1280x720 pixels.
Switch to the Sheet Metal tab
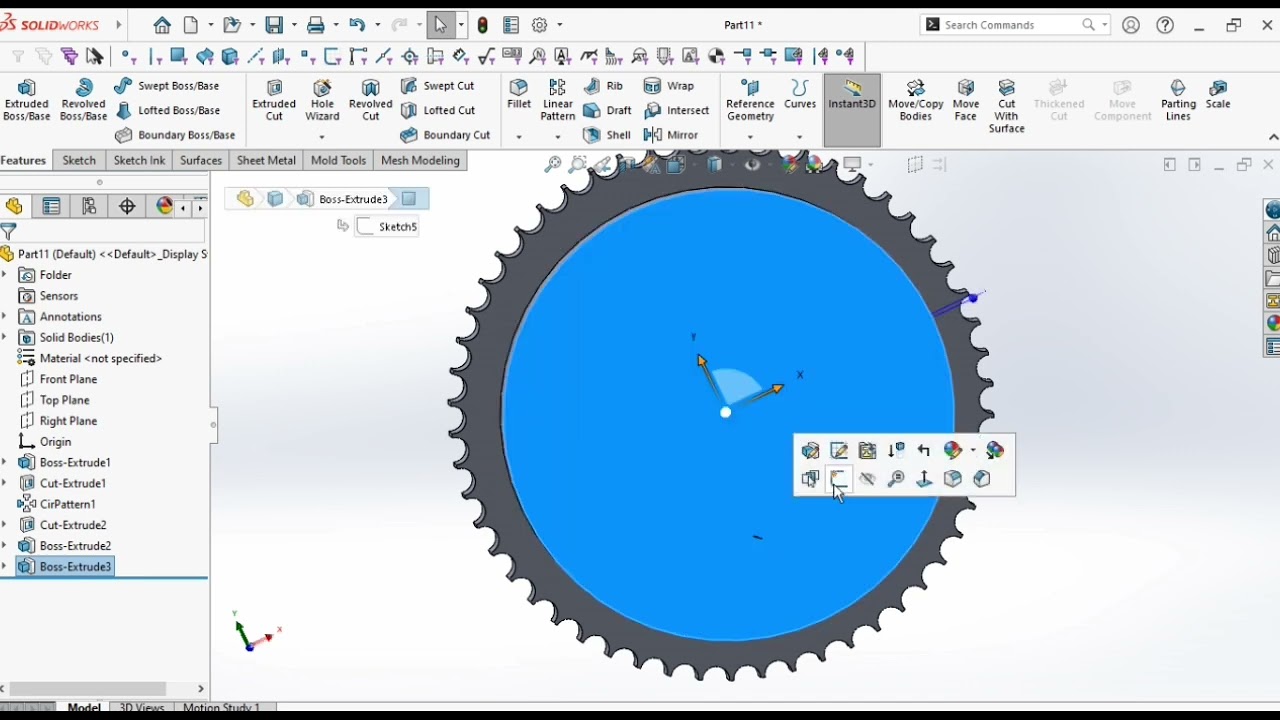tap(266, 160)
